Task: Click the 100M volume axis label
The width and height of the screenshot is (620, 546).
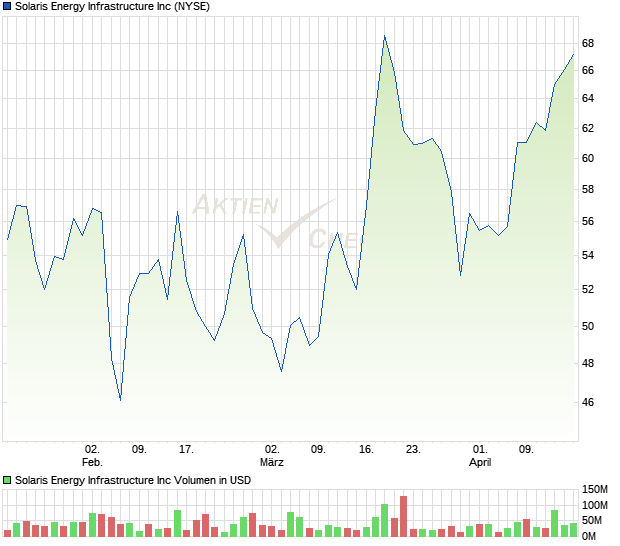Action: point(595,505)
